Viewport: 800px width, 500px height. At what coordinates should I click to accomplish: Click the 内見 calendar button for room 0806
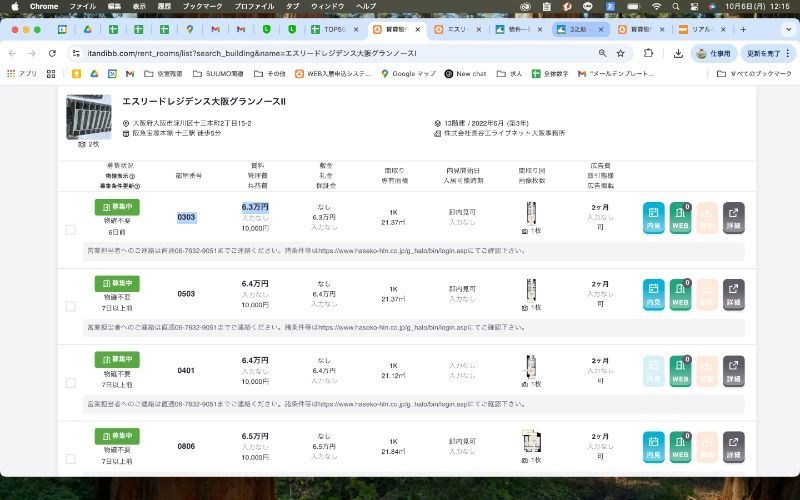coord(653,447)
